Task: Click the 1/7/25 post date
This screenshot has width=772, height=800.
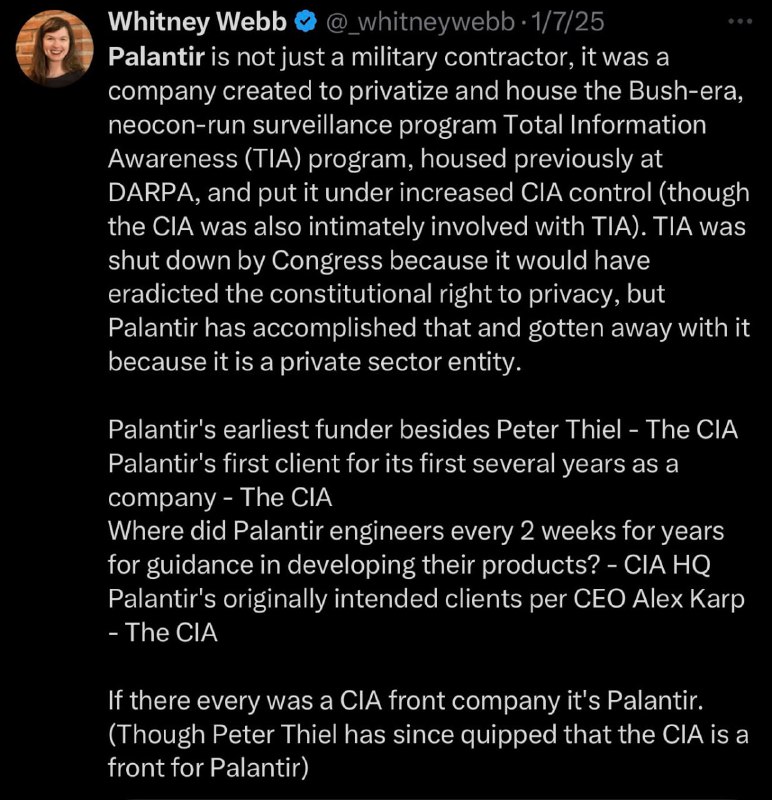Action: 567,22
